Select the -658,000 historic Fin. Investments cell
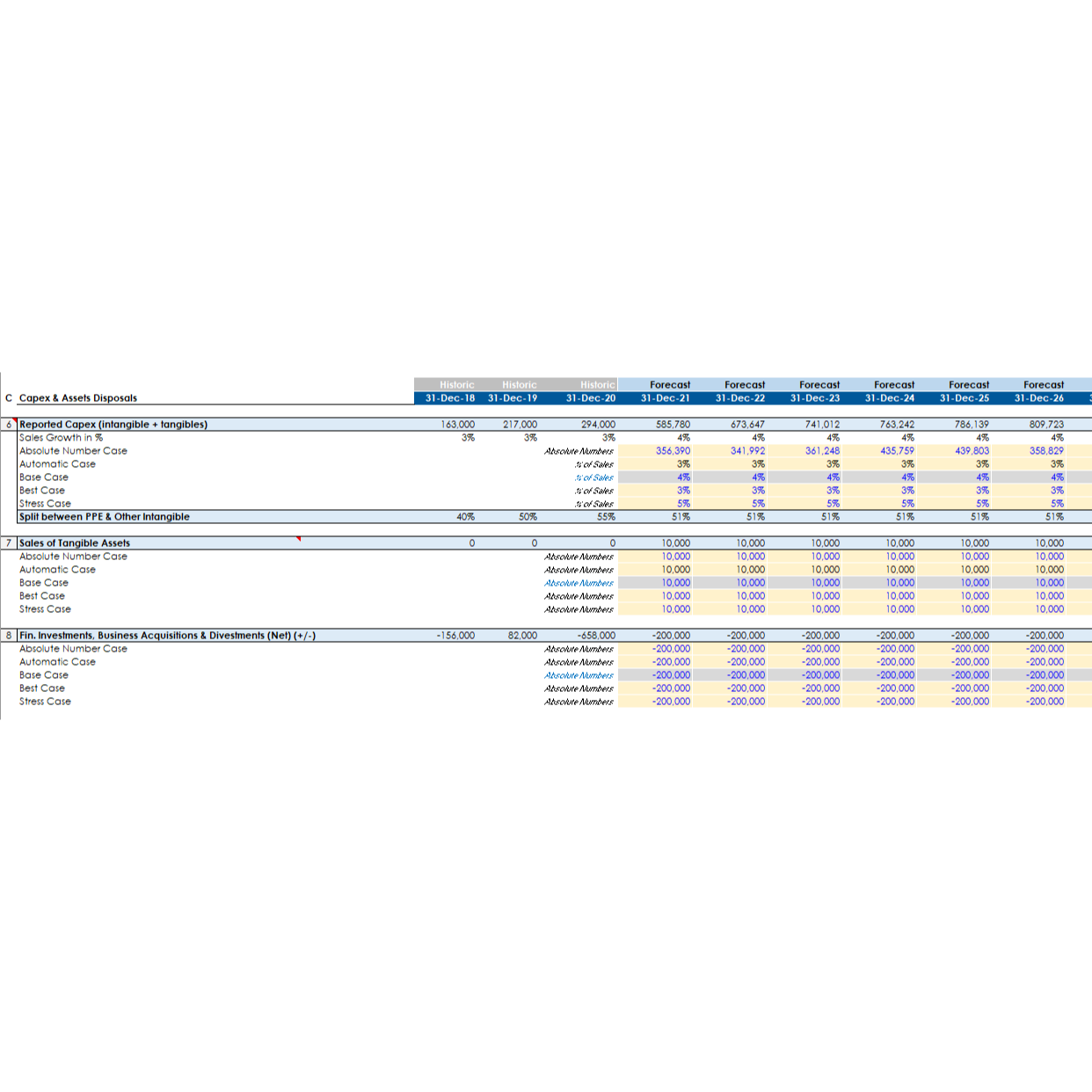This screenshot has width=1092, height=1092. [x=596, y=636]
